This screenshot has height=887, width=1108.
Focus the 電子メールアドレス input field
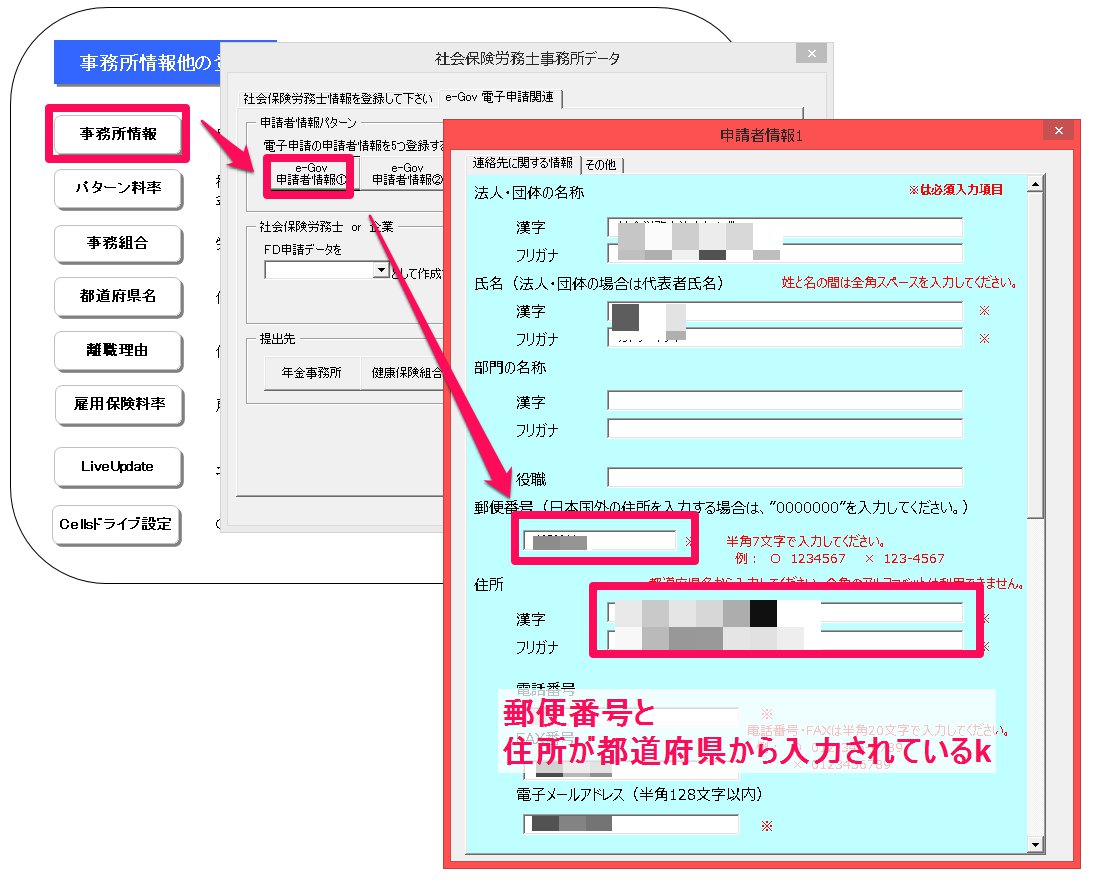coord(630,823)
